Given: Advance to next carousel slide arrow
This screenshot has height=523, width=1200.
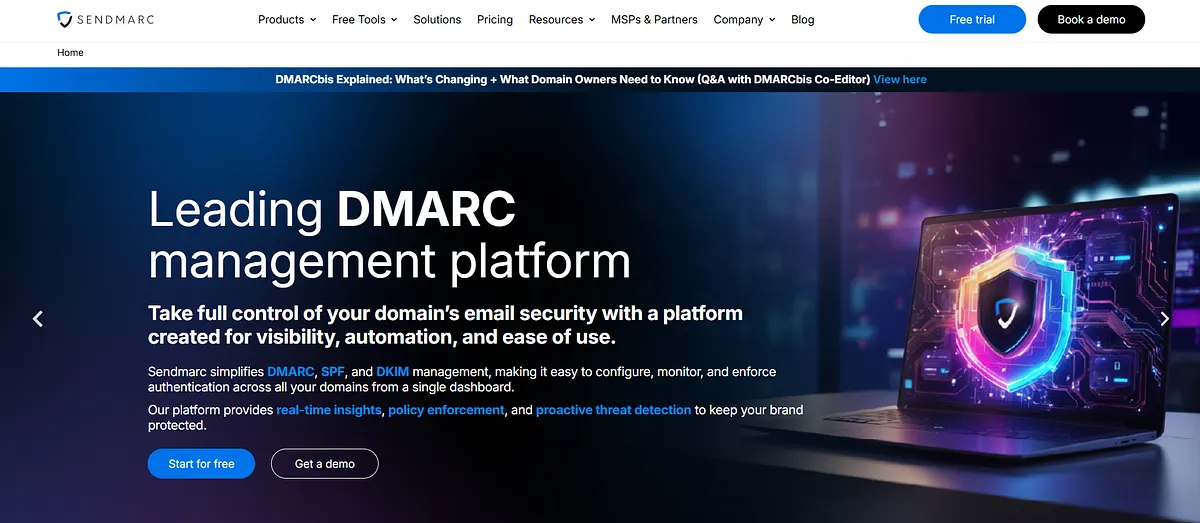Looking at the screenshot, I should point(1164,319).
